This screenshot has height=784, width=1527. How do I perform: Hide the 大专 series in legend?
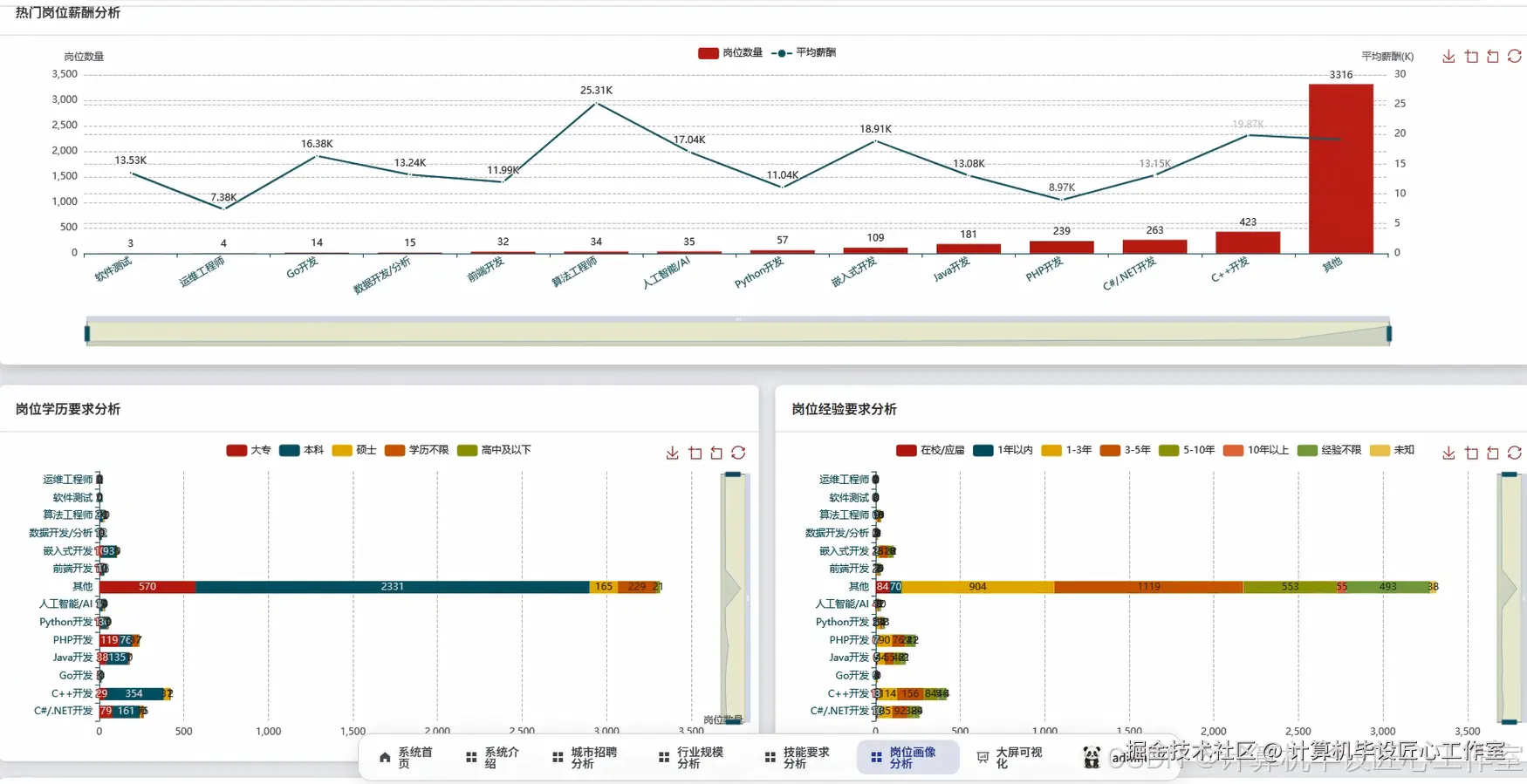249,450
